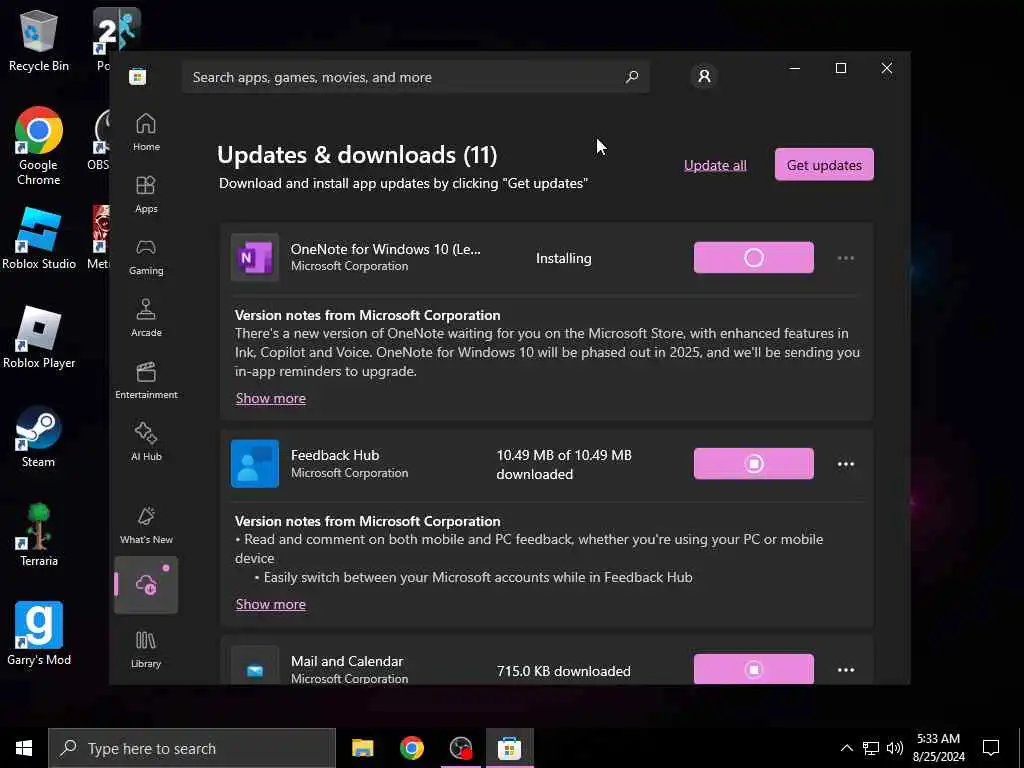The width and height of the screenshot is (1024, 768).
Task: Open OBS Studio from the taskbar
Action: point(461,748)
